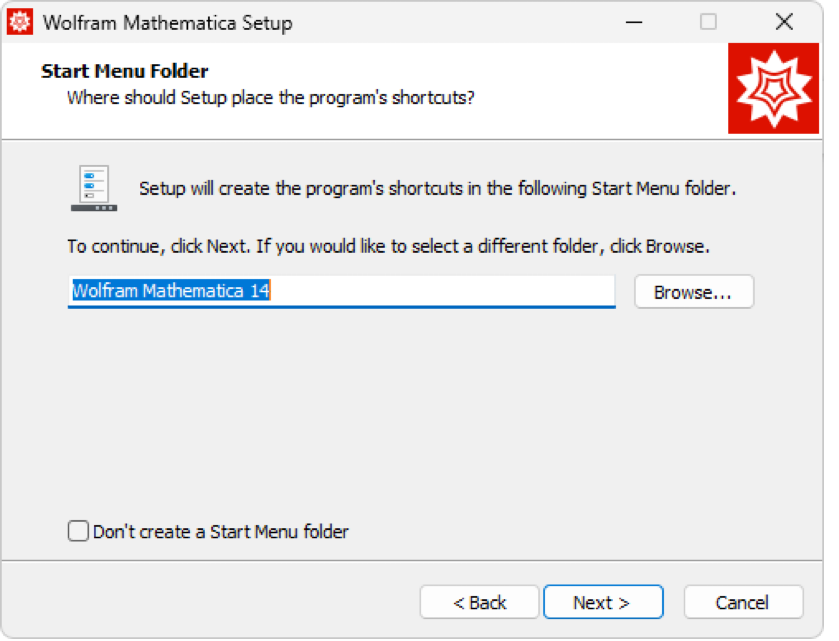Click the Next button to continue setup
The width and height of the screenshot is (839, 641).
[603, 602]
